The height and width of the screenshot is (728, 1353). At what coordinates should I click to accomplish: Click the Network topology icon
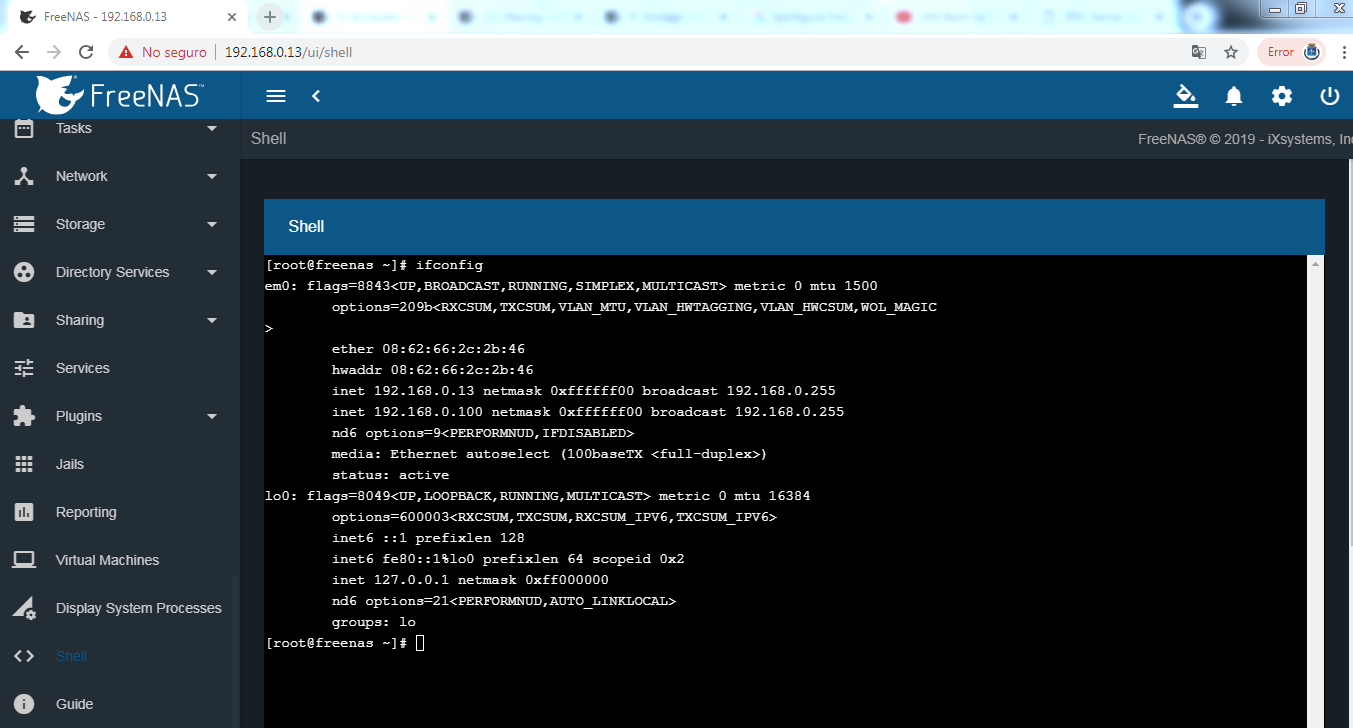coord(24,176)
